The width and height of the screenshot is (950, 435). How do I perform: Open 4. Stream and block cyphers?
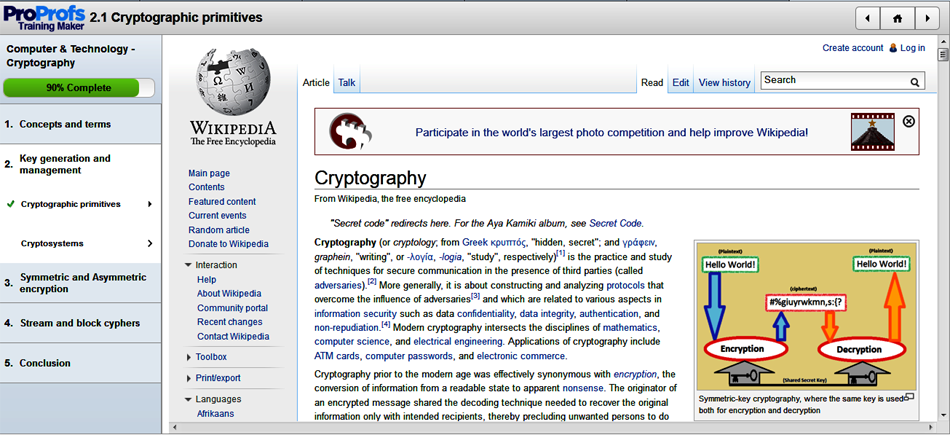click(x=81, y=323)
